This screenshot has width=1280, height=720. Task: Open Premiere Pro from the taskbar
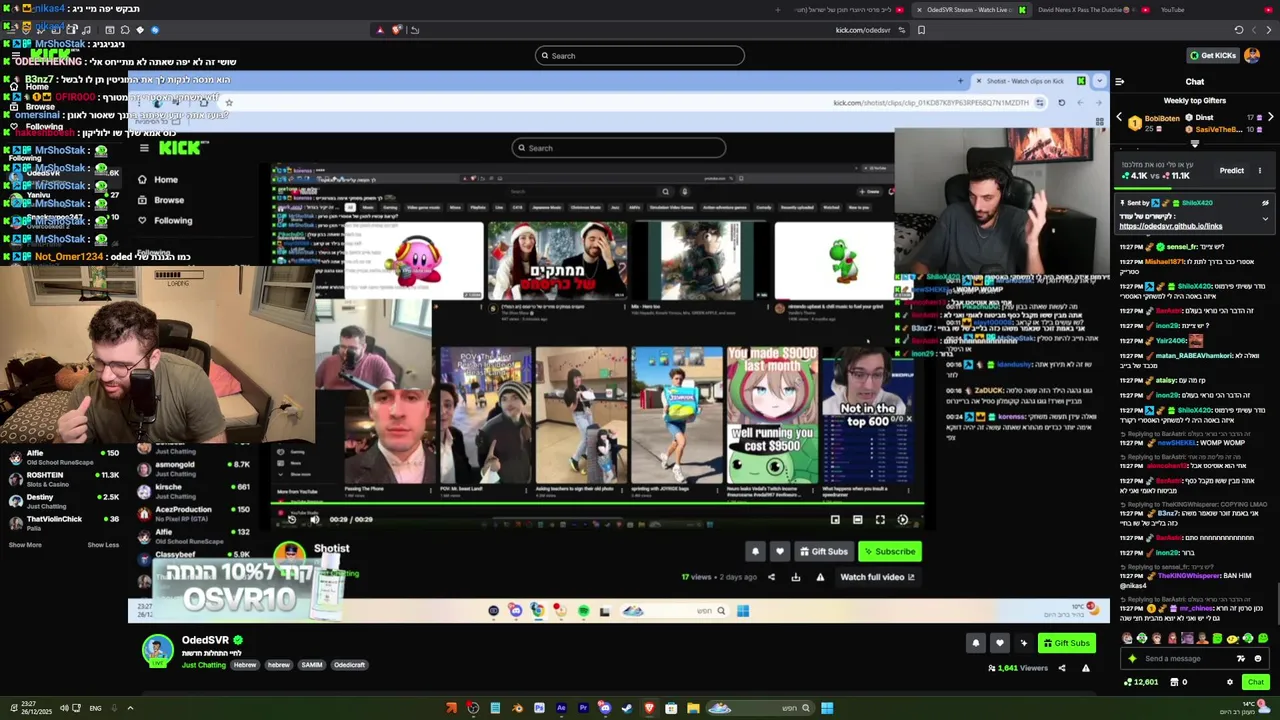click(583, 708)
